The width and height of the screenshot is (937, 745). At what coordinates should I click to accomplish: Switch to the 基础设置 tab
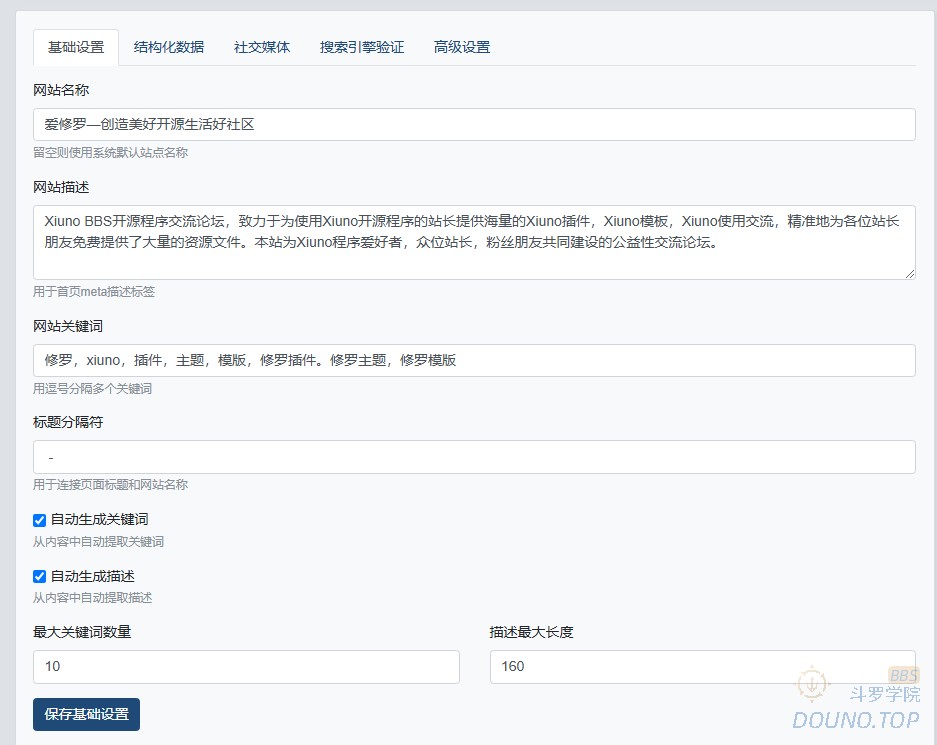76,47
